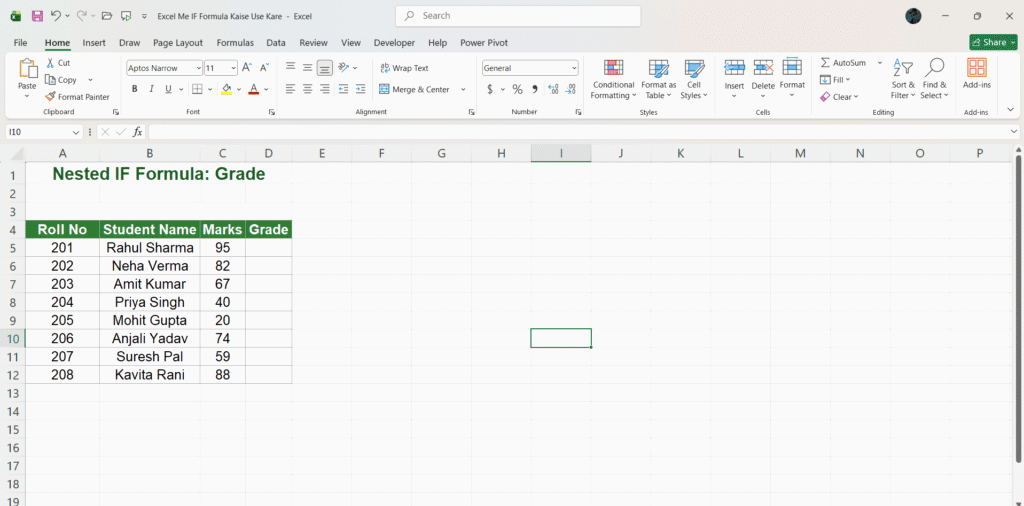Viewport: 1024px width, 506px height.
Task: Increase decimal places
Action: click(x=553, y=89)
